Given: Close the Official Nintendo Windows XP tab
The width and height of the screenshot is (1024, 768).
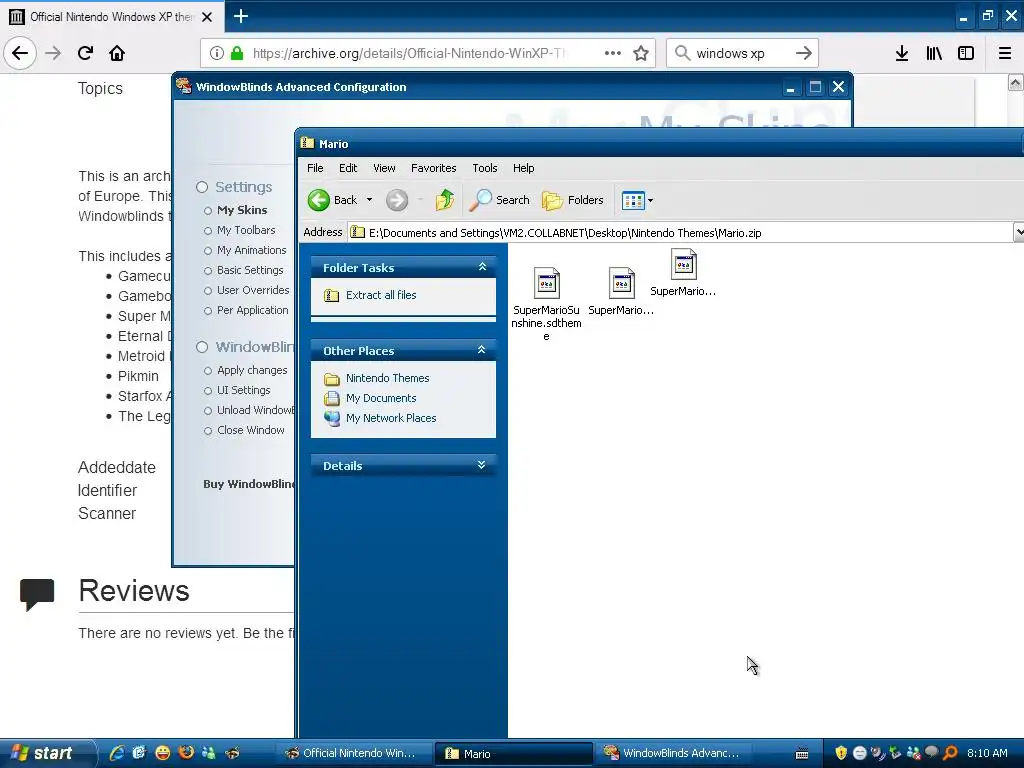Looking at the screenshot, I should click(x=207, y=17).
